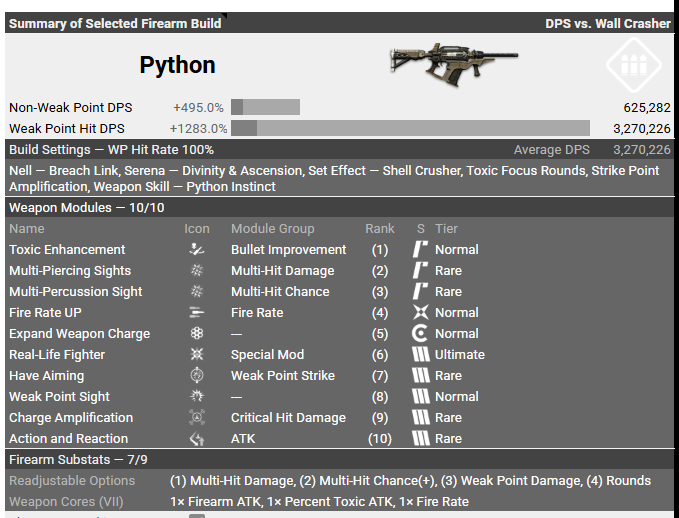The width and height of the screenshot is (679, 518).
Task: Select the Multi-Percussion Sight module name
Action: click(75, 291)
